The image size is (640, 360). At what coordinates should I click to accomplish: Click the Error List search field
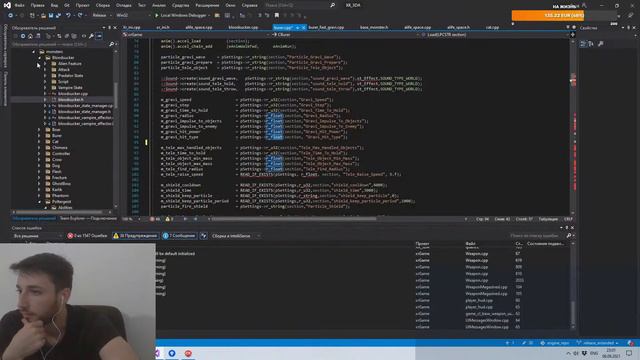(x=537, y=236)
